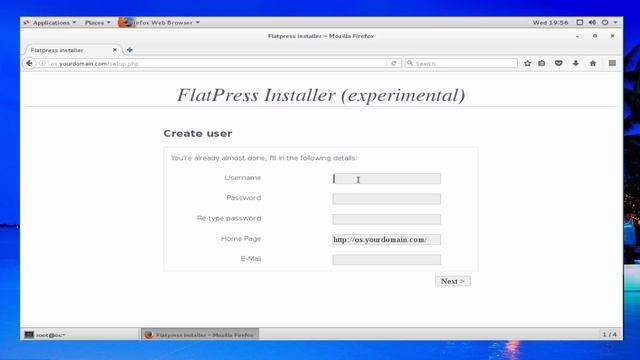640x360 pixels.
Task: Click the E-Mail input field
Action: [387, 260]
